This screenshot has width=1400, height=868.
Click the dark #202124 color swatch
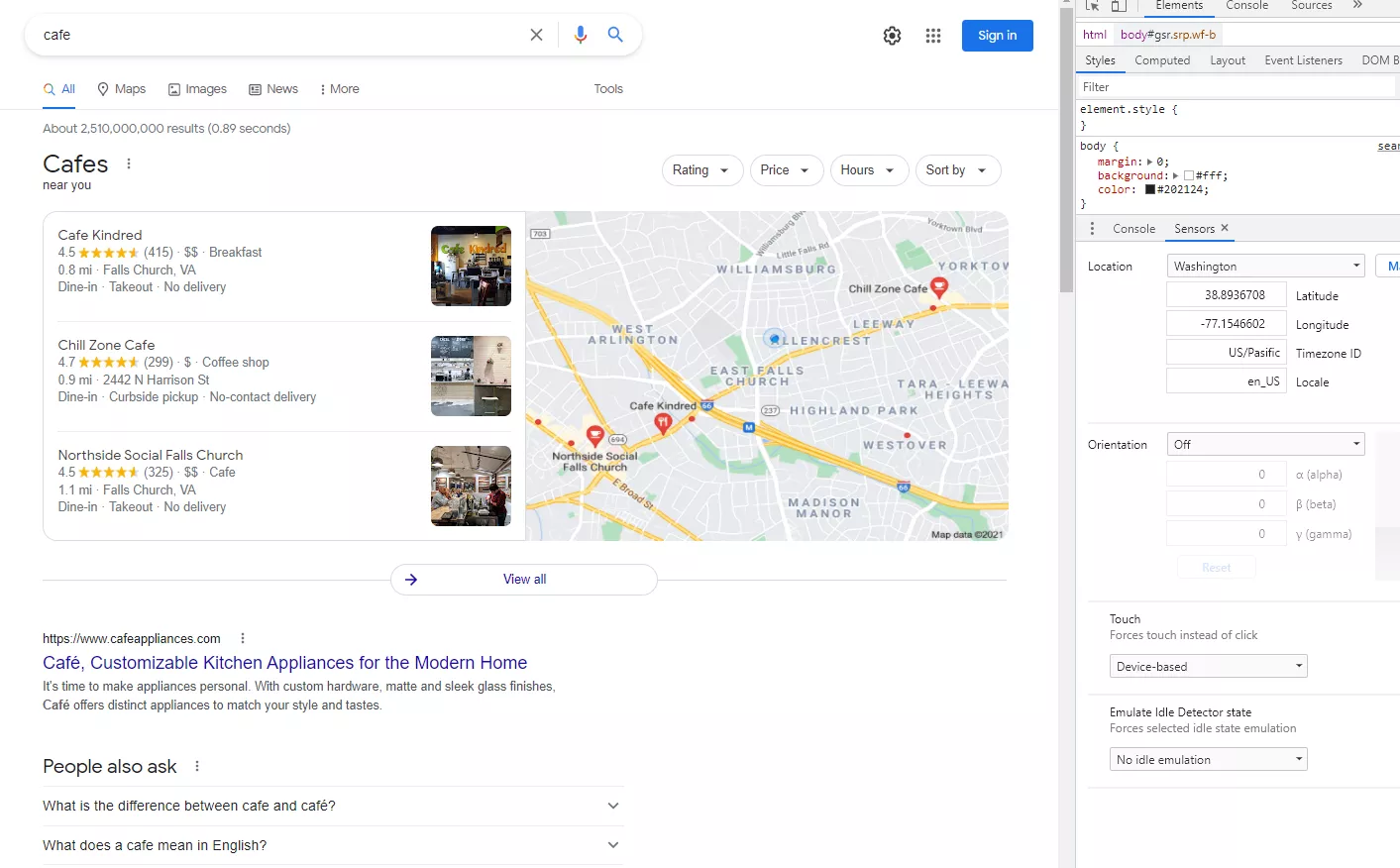[x=1150, y=189]
